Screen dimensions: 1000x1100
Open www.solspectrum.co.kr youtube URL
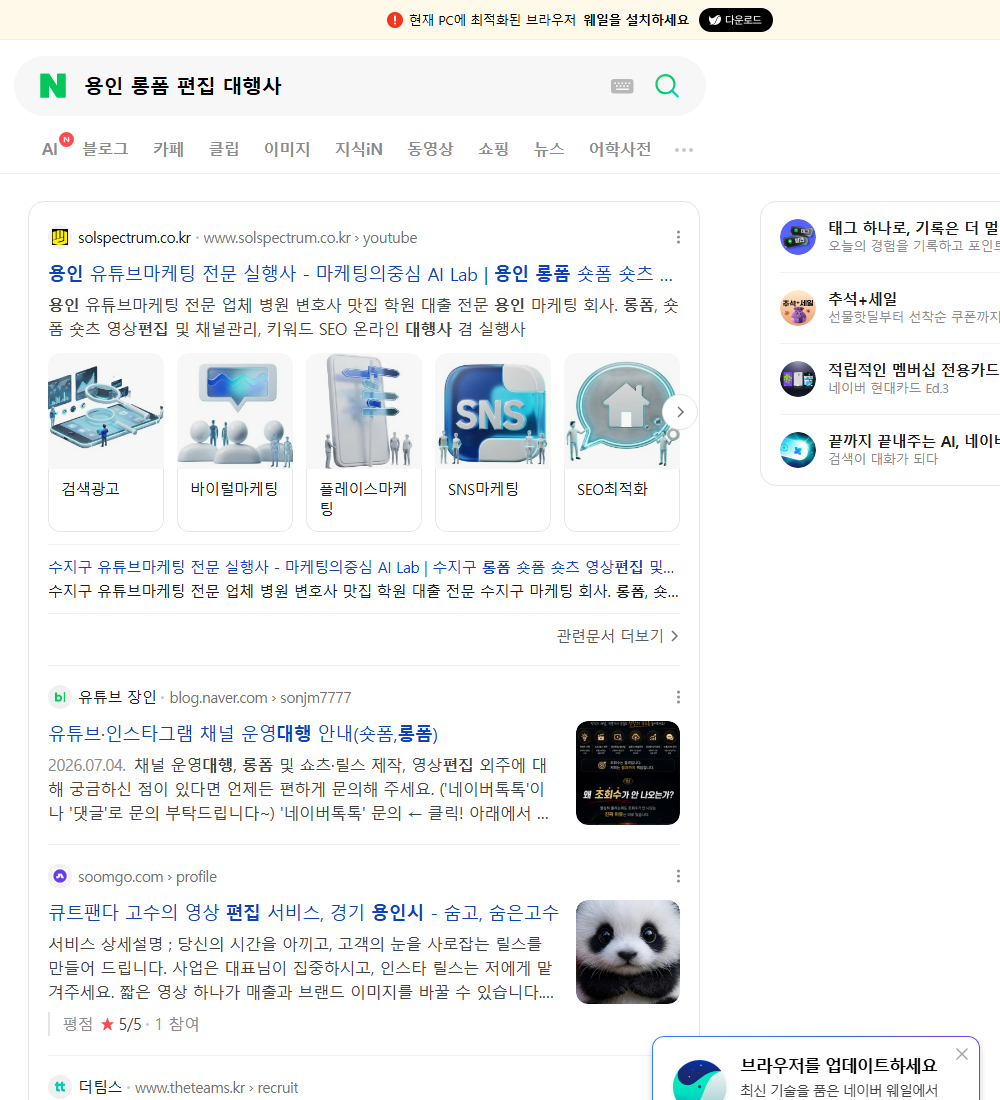click(x=310, y=238)
